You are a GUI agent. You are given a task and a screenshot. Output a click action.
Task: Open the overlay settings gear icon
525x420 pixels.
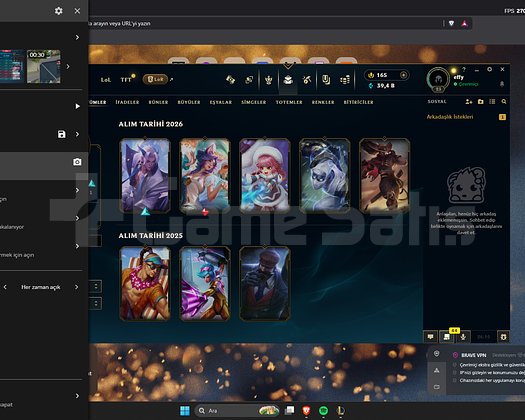pos(59,11)
